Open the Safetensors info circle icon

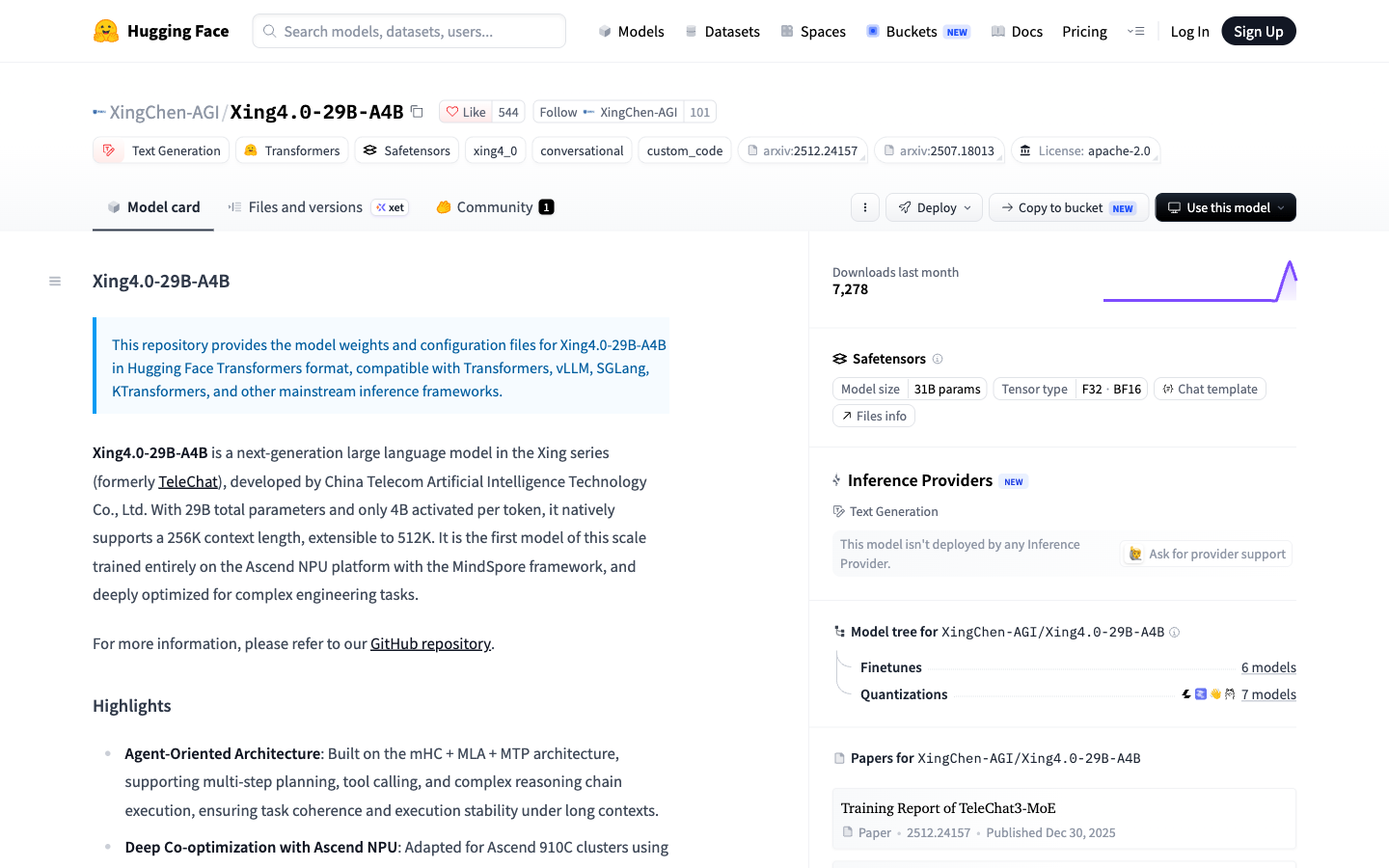[x=938, y=359]
